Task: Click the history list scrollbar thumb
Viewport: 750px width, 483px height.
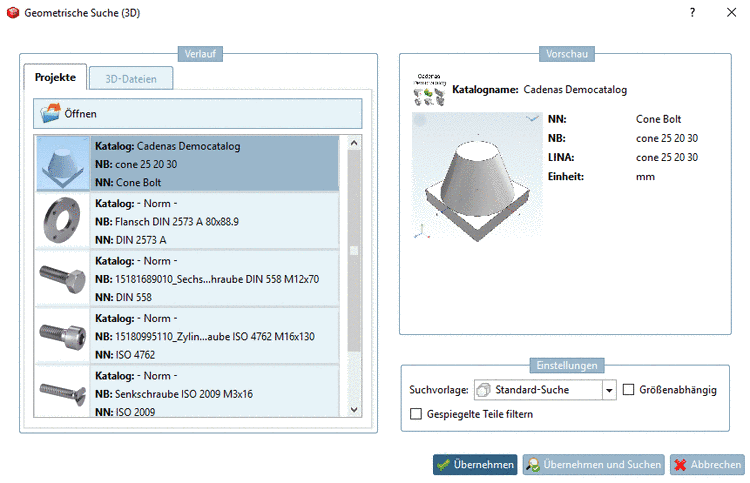Action: click(354, 251)
